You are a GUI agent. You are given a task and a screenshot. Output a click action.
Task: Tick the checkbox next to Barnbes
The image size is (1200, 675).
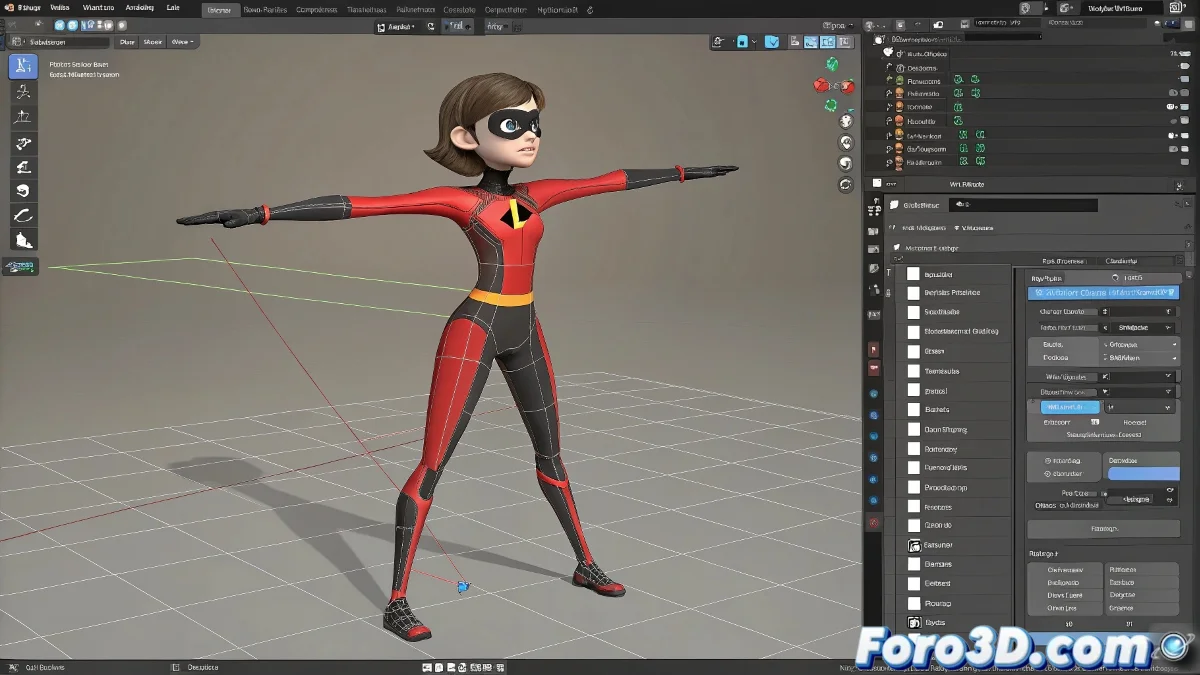(x=913, y=564)
